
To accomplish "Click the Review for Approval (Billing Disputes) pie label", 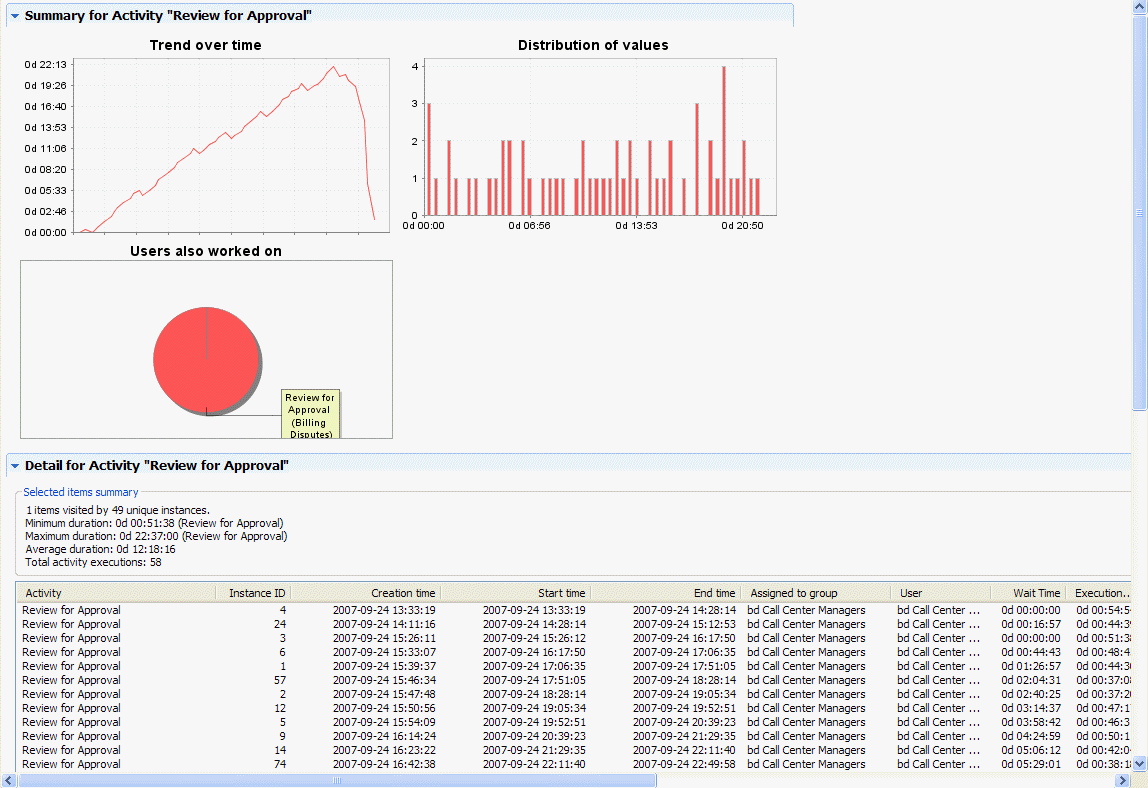I will 310,415.
